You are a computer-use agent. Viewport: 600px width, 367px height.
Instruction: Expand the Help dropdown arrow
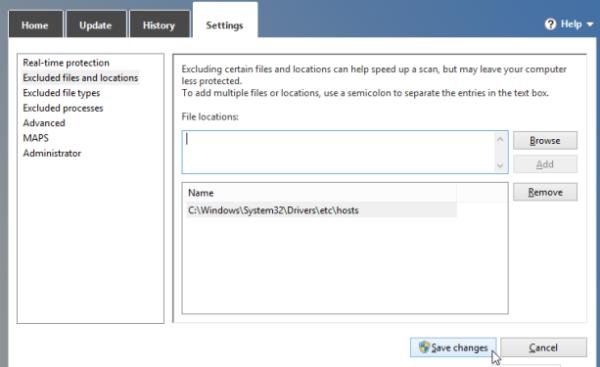coord(590,24)
